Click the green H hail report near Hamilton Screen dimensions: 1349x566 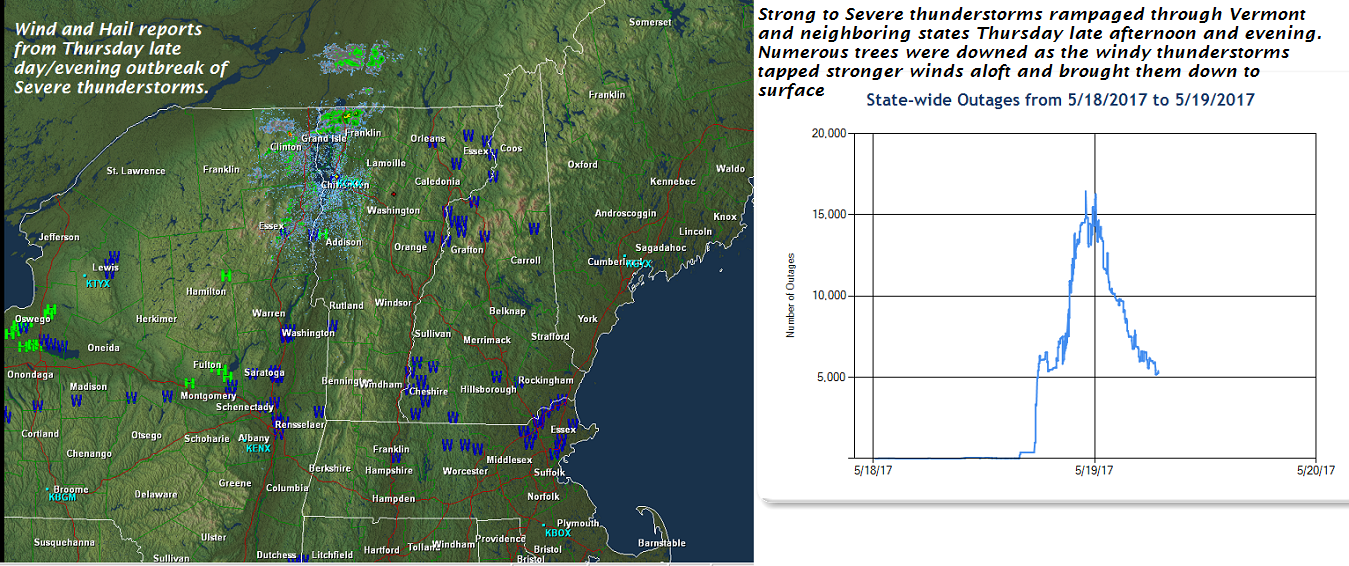click(x=226, y=275)
